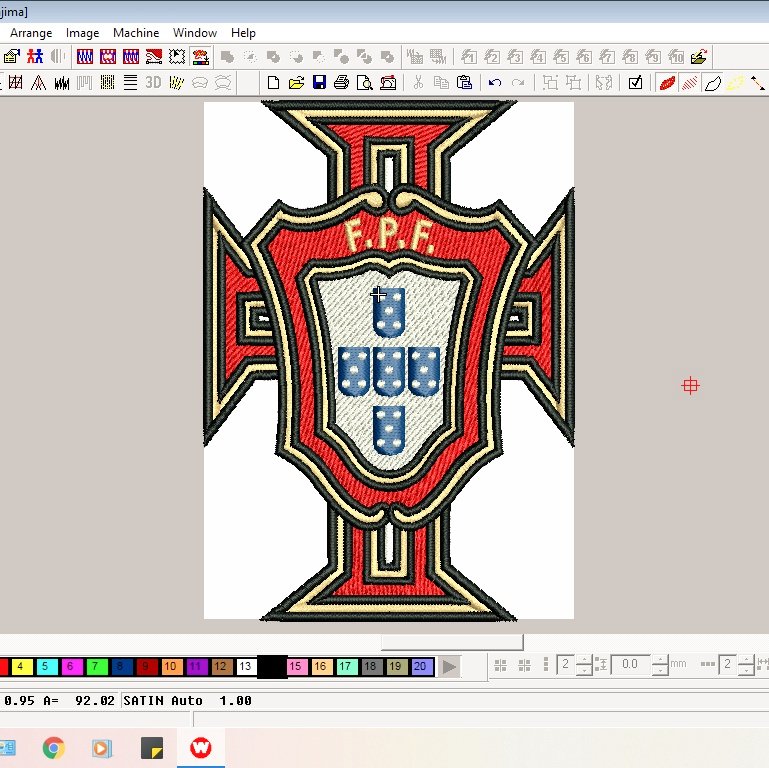Select the triangular radial stitch tool
Screen dimensions: 769x768
38,82
